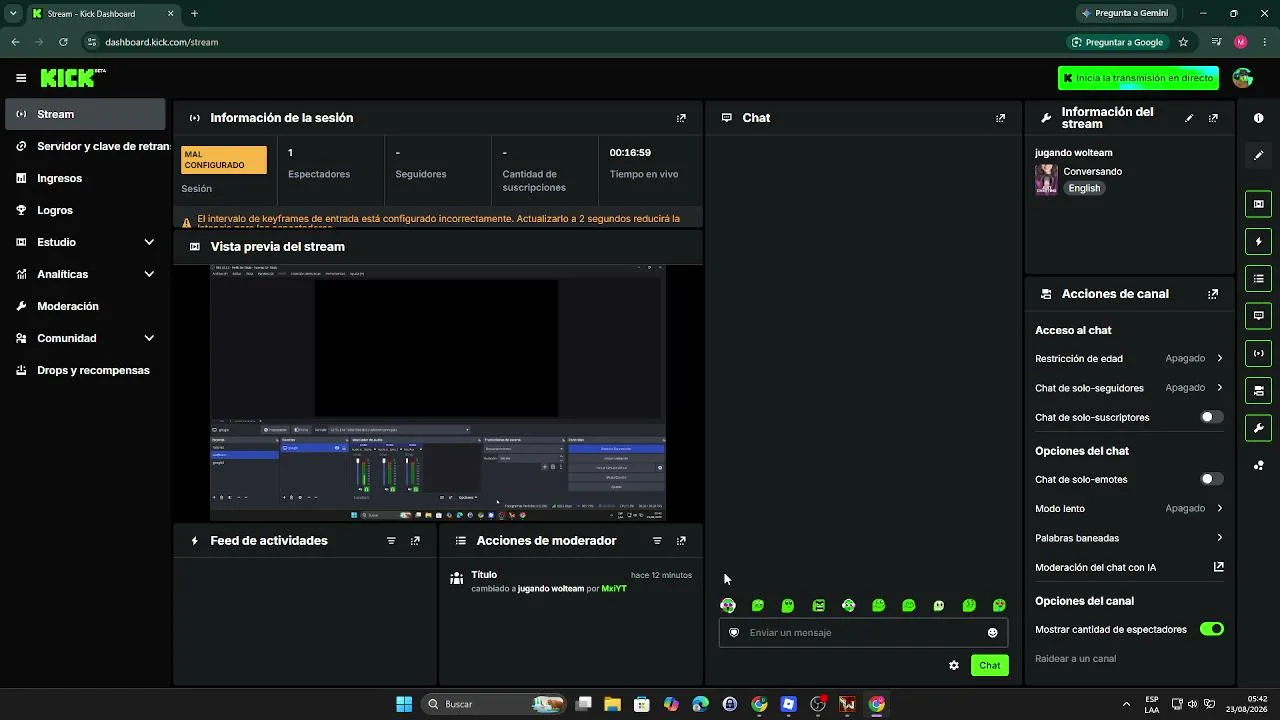Click the browser address bar
Screen dimensions: 1280x720
[570, 42]
